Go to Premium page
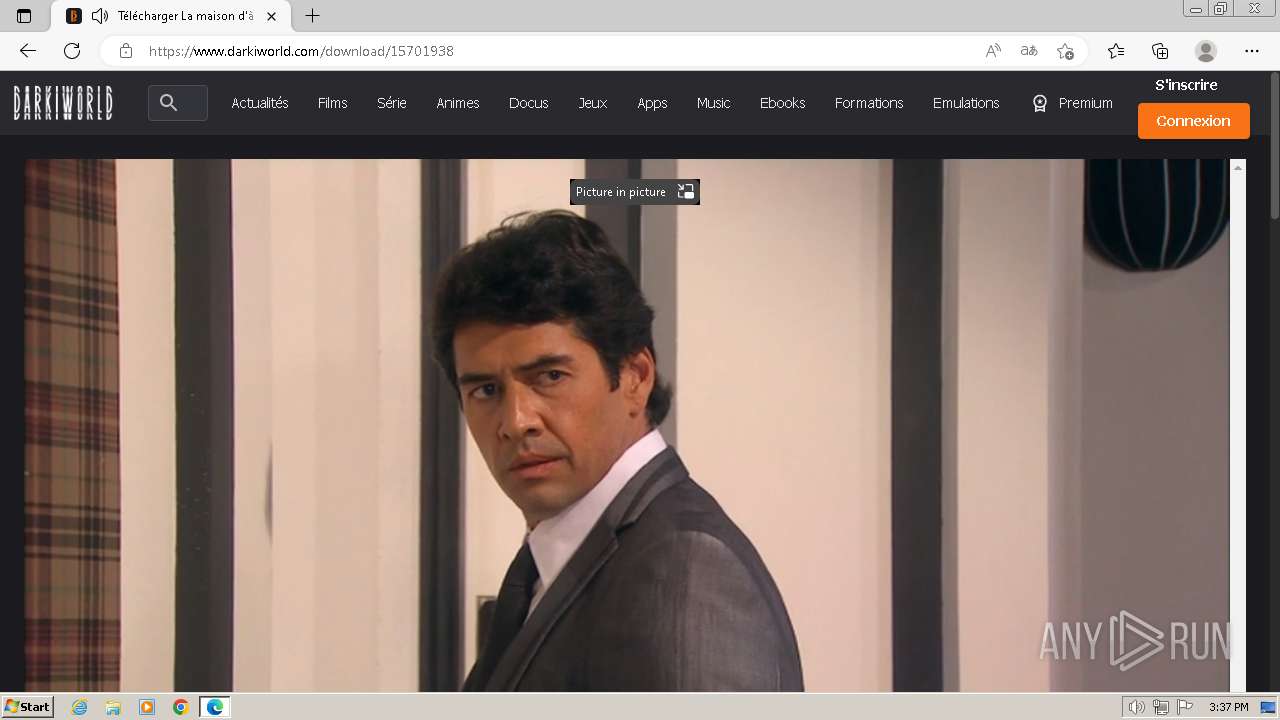This screenshot has height=720, width=1280. click(1073, 103)
